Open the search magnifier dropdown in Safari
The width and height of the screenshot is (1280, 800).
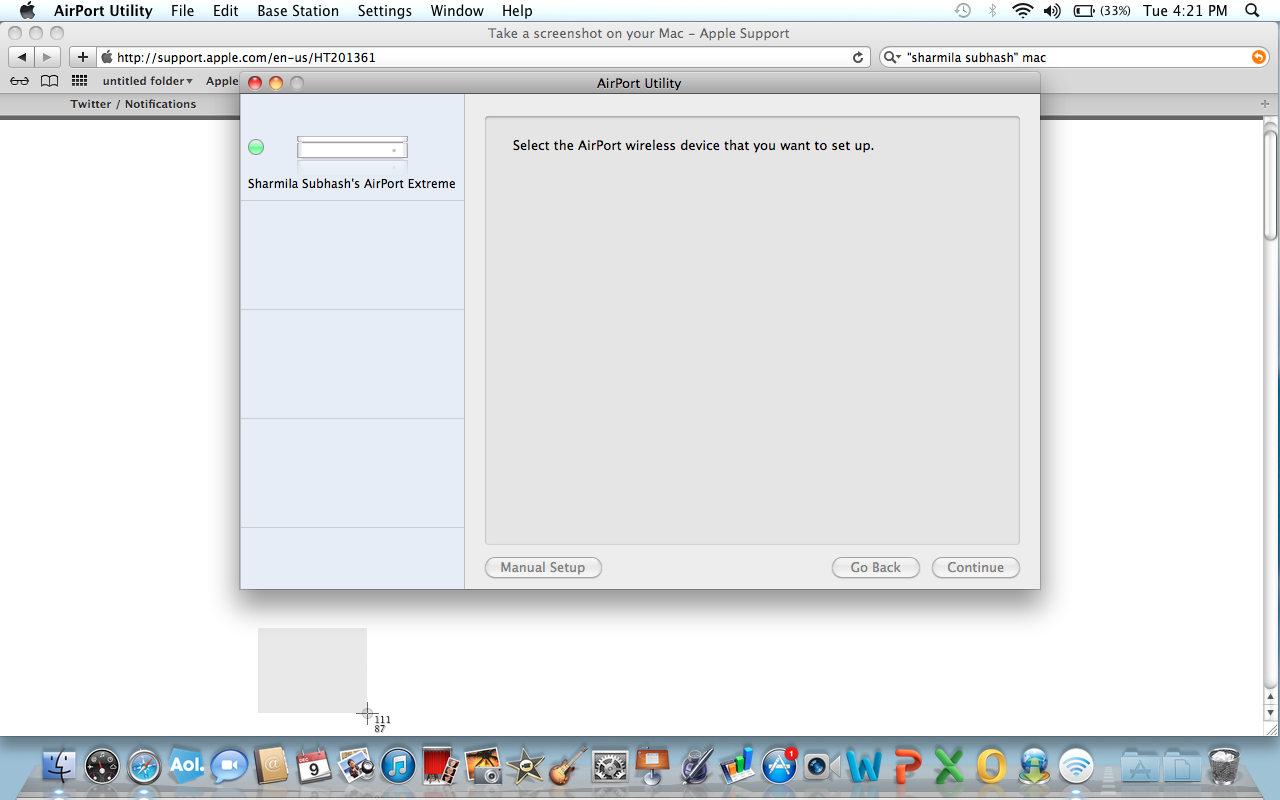(892, 57)
